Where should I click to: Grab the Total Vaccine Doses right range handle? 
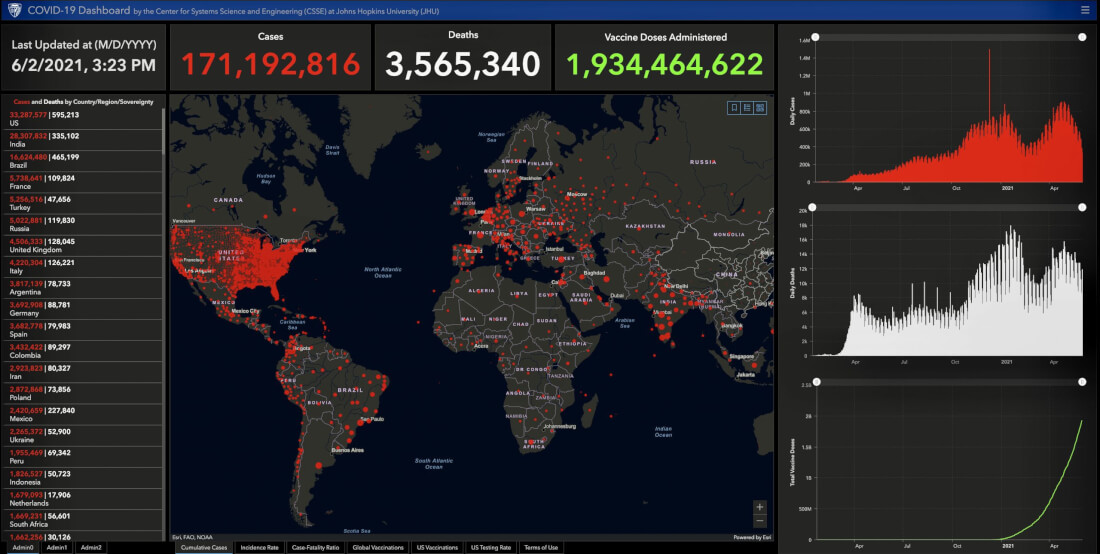click(x=1082, y=381)
